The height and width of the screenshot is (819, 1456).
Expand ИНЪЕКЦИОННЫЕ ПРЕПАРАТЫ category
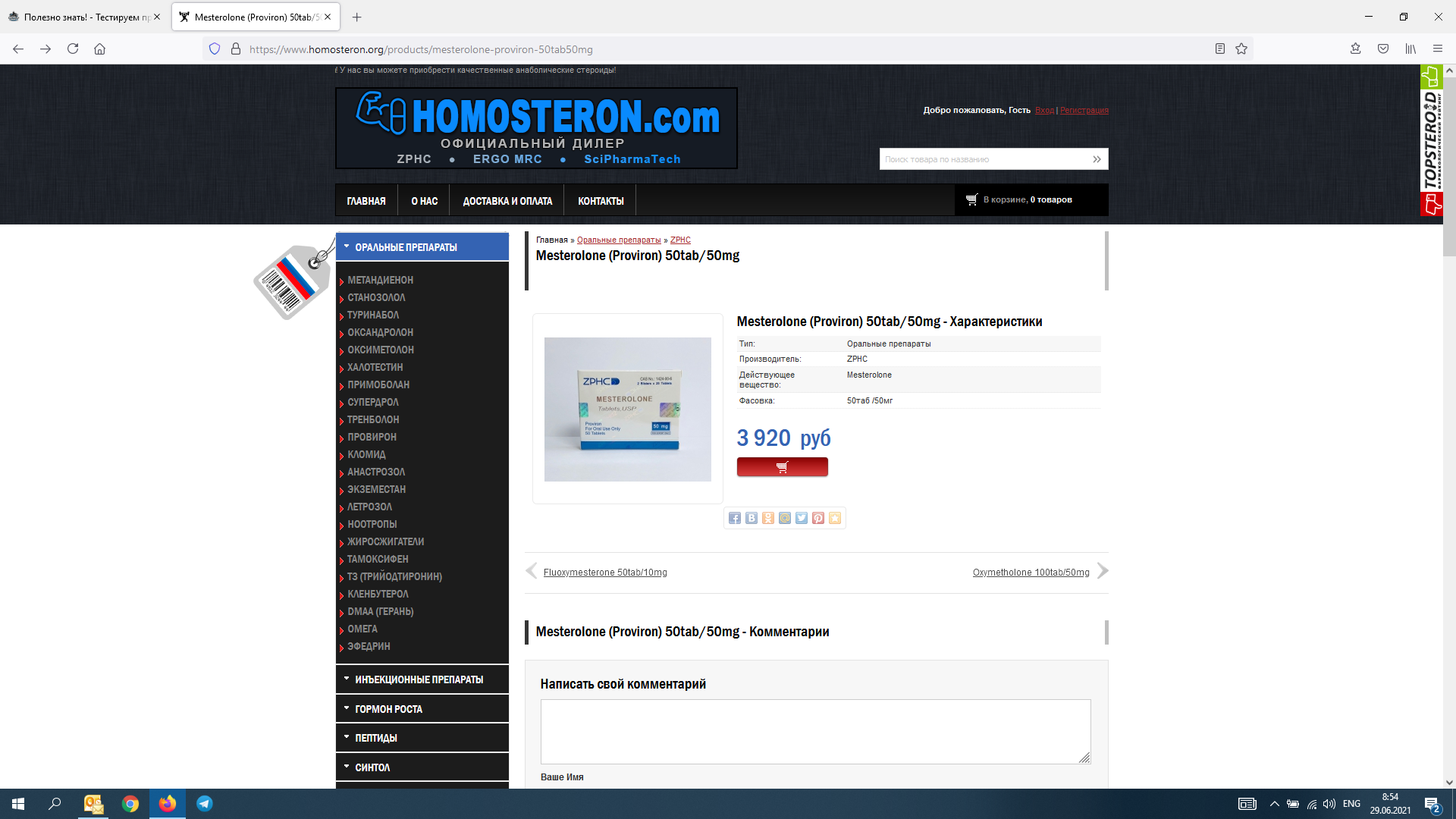(419, 679)
